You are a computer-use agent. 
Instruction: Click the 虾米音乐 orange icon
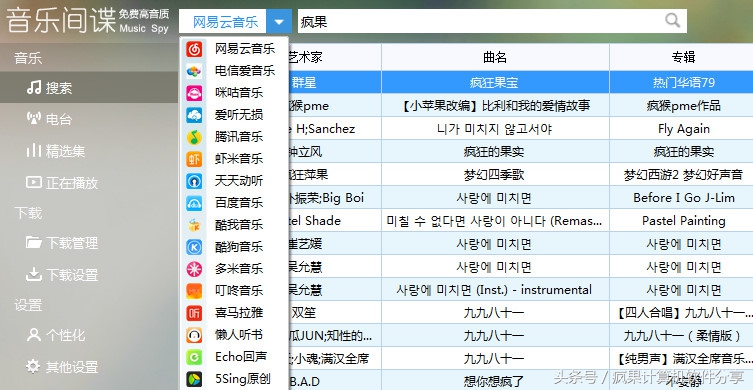tap(194, 159)
